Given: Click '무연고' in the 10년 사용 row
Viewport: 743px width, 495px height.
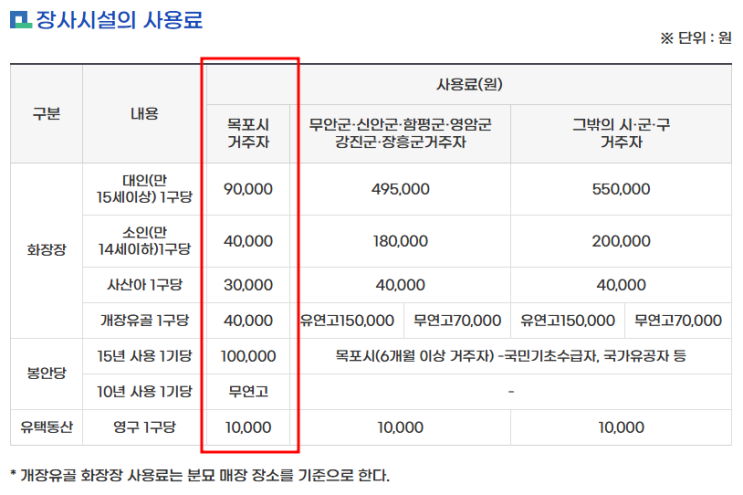Looking at the screenshot, I should click(x=248, y=391).
